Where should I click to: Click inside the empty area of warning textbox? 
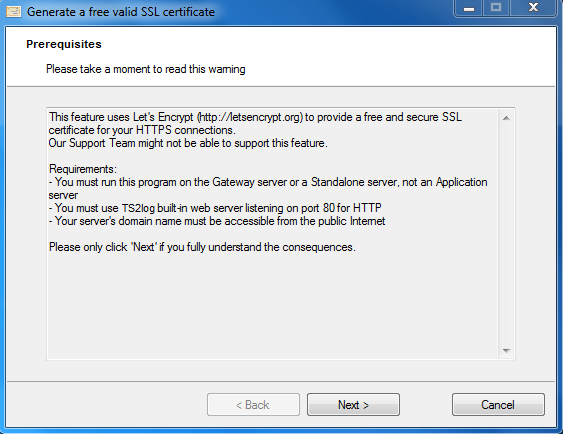[x=273, y=305]
